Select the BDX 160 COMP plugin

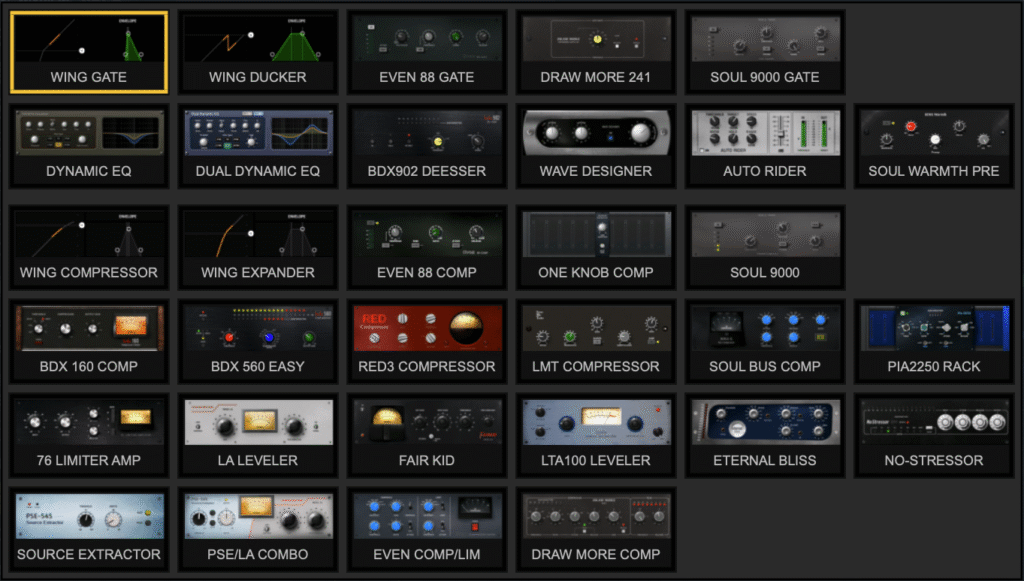coord(89,341)
